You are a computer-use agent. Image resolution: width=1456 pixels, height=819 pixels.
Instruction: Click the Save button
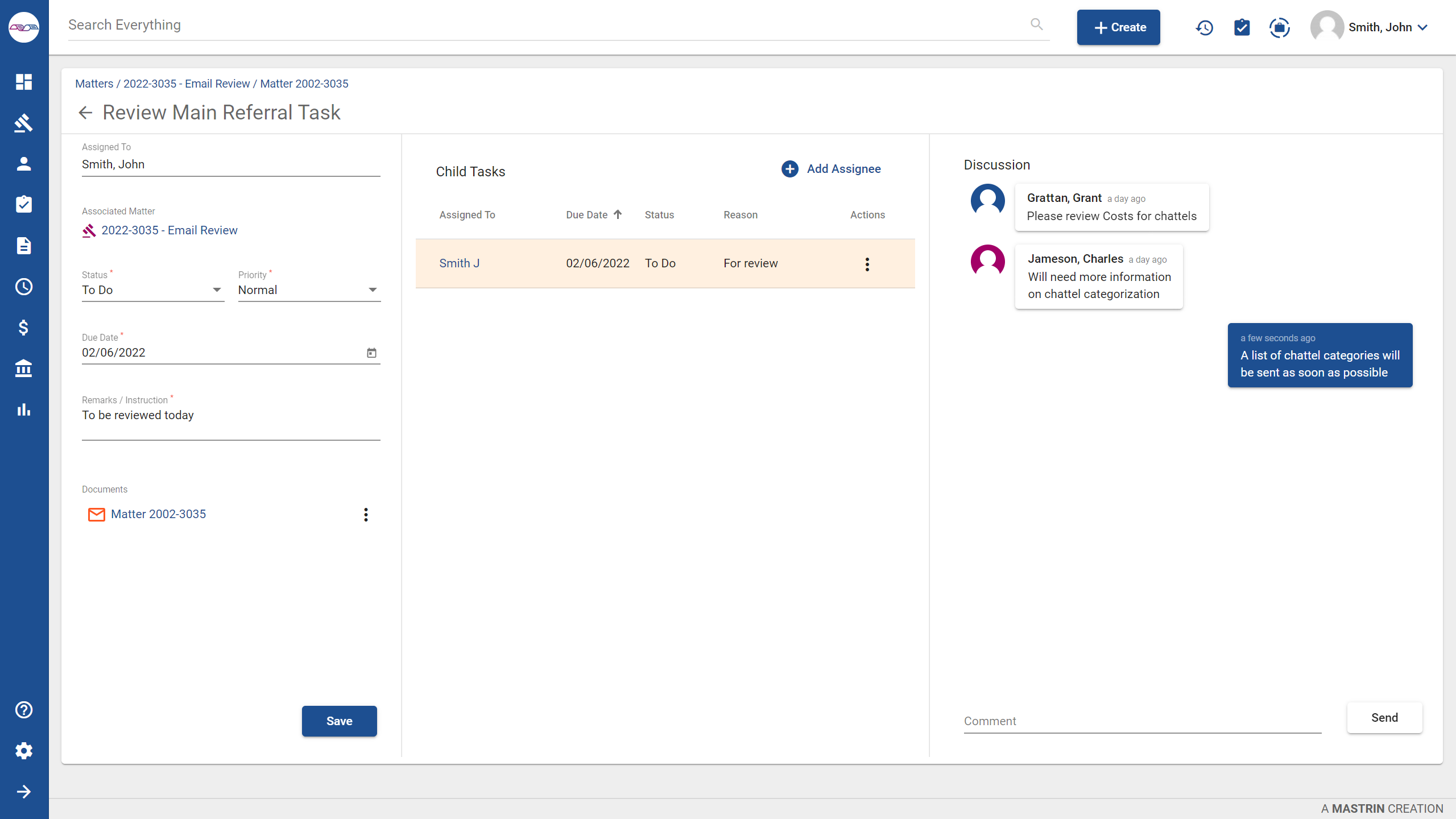click(339, 721)
